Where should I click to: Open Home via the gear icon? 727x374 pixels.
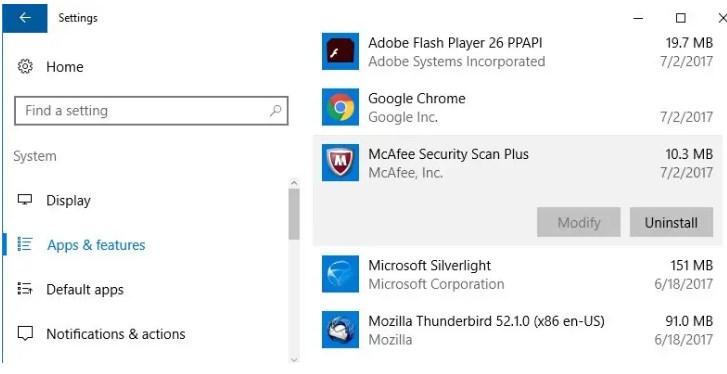point(25,67)
